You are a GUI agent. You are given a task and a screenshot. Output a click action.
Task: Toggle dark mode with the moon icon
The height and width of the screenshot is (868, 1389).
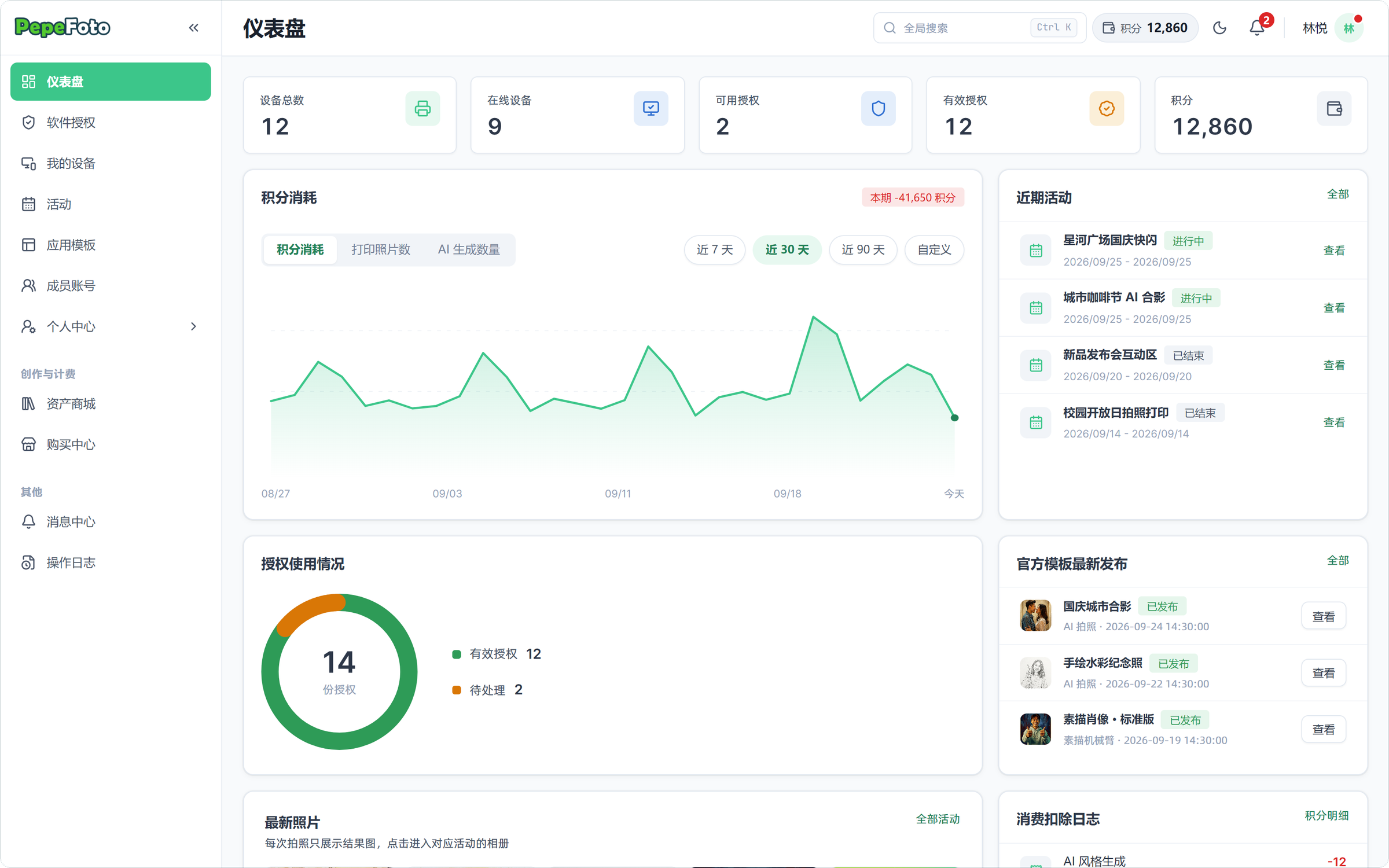tap(1219, 28)
